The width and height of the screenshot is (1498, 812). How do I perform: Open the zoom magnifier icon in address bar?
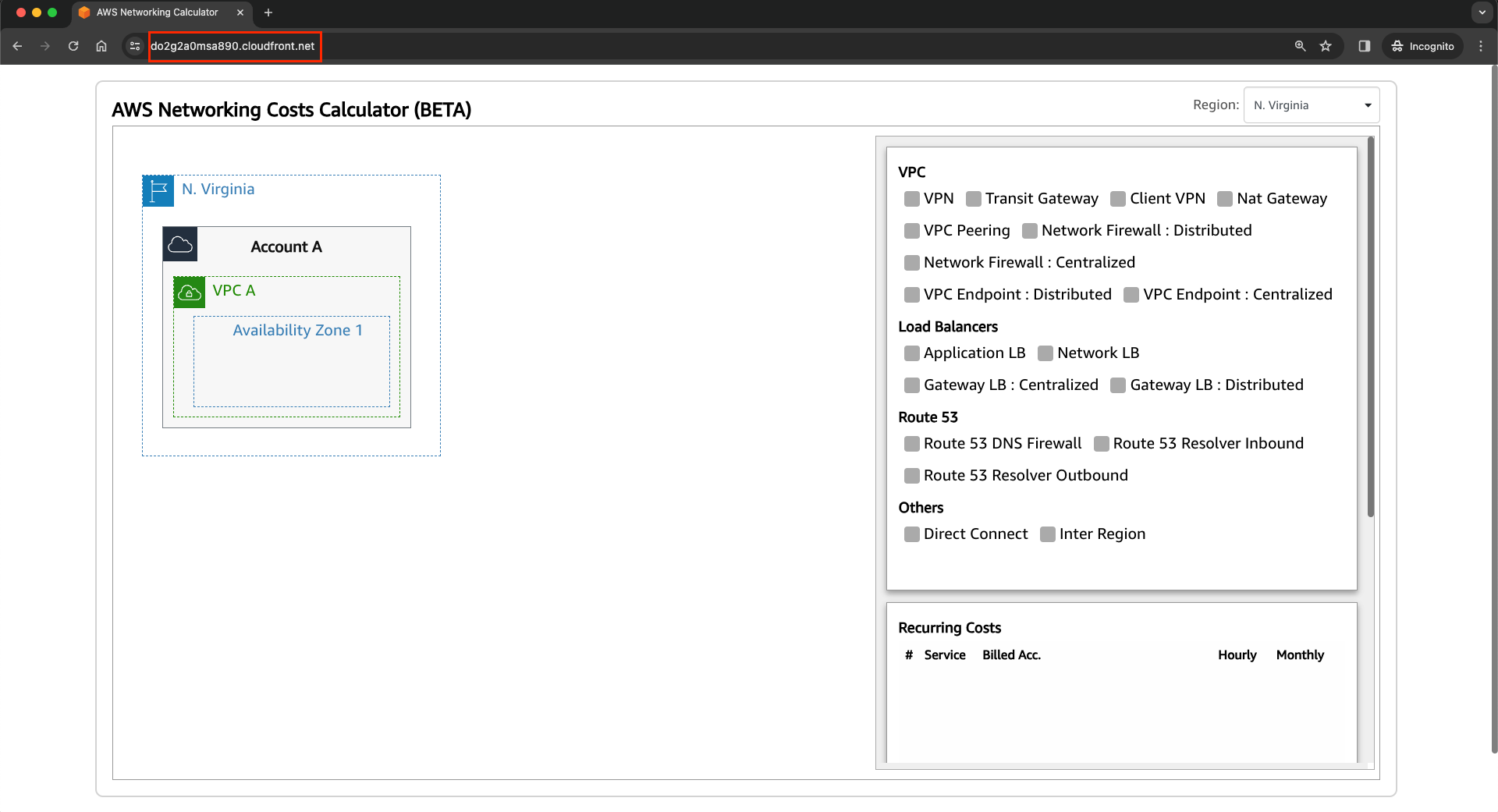coord(1300,46)
